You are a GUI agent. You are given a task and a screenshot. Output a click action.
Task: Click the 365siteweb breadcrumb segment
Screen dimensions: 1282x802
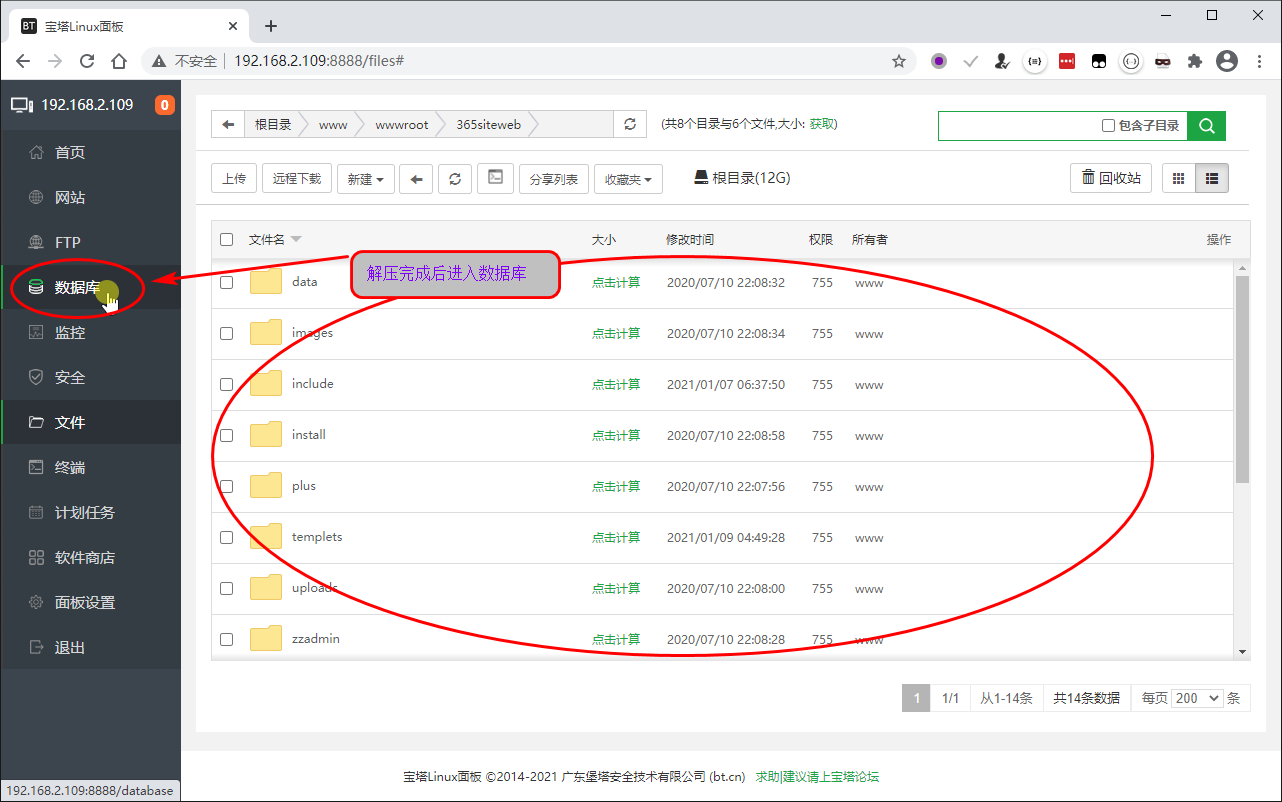[488, 125]
